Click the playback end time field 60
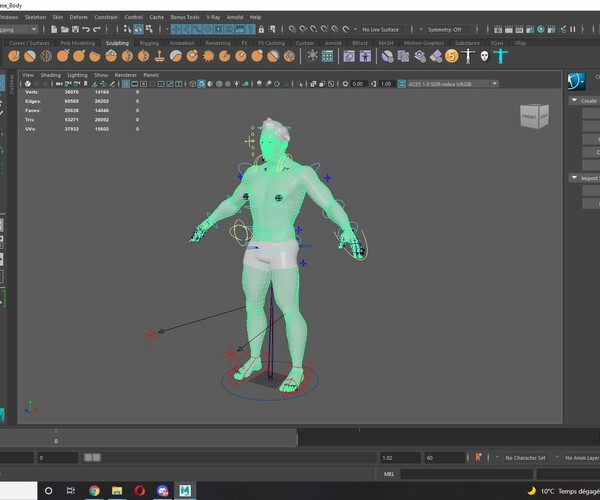This screenshot has height=500, width=600. click(444, 458)
